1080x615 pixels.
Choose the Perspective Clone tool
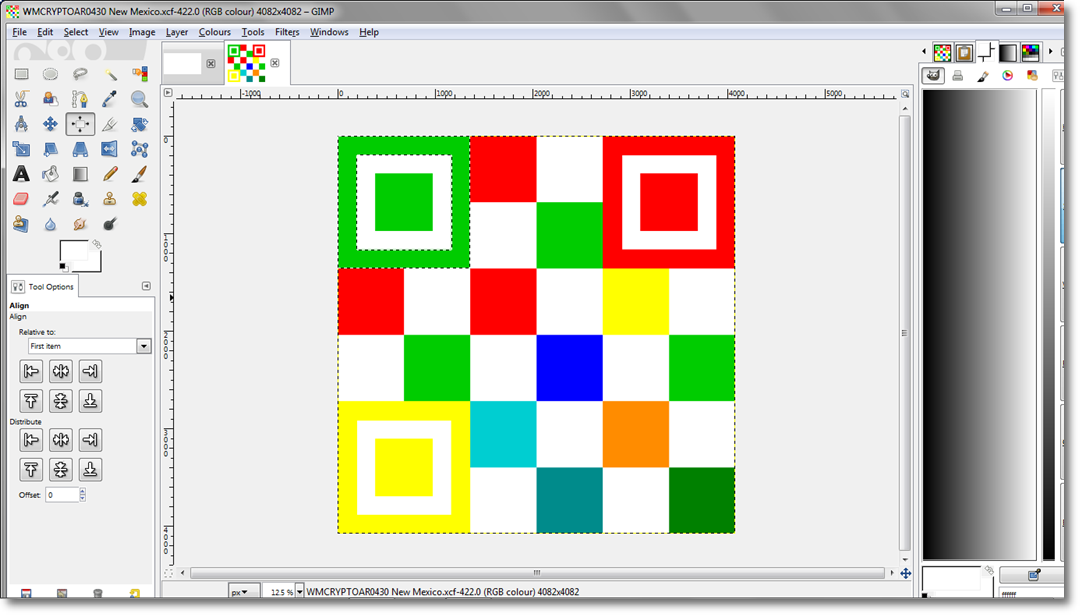coord(21,224)
